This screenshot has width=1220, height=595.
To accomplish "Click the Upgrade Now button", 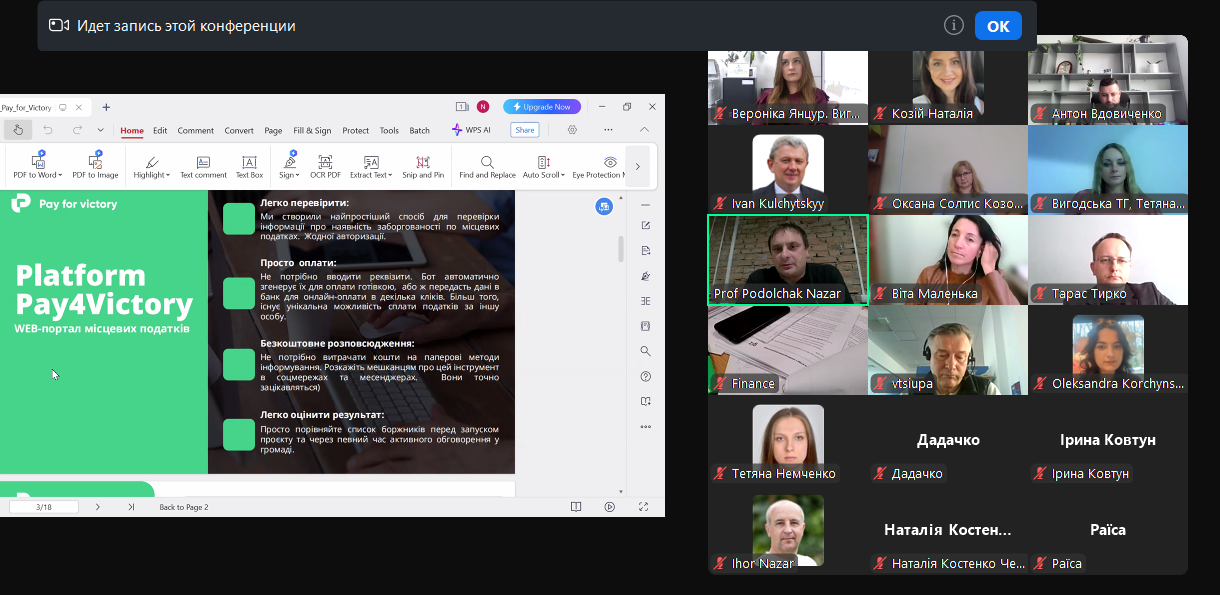I will click(542, 107).
